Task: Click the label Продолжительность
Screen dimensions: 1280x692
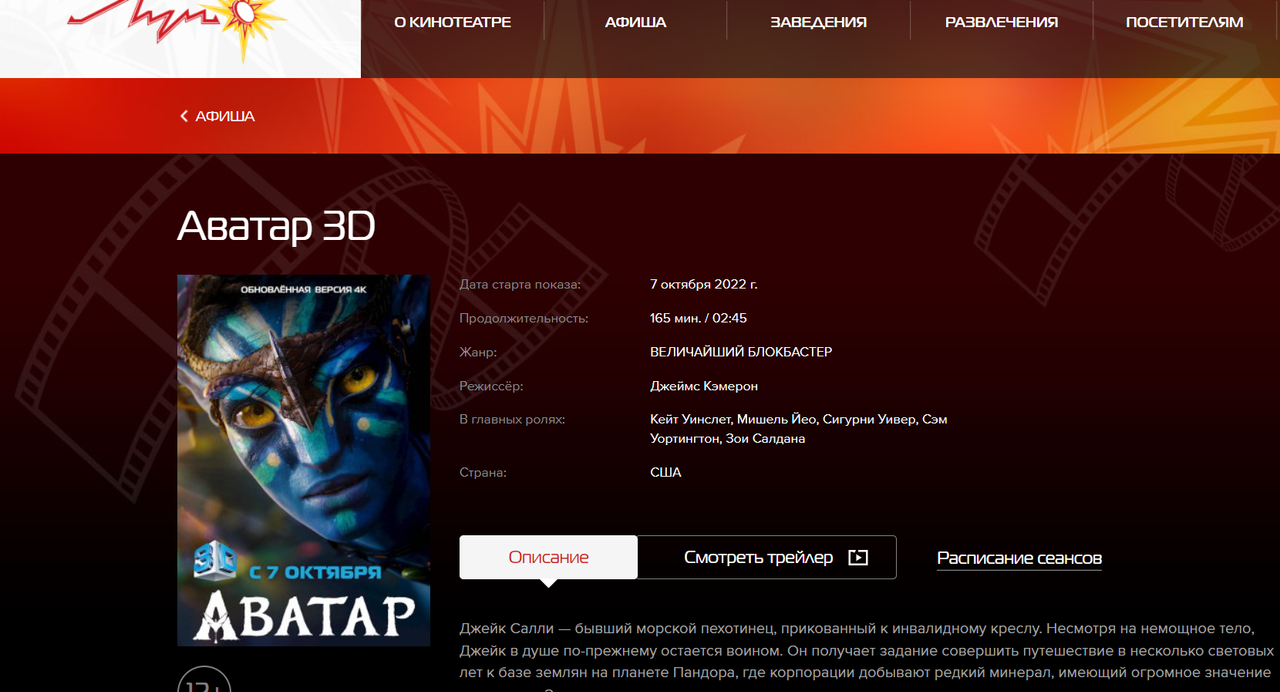Action: pyautogui.click(x=524, y=318)
